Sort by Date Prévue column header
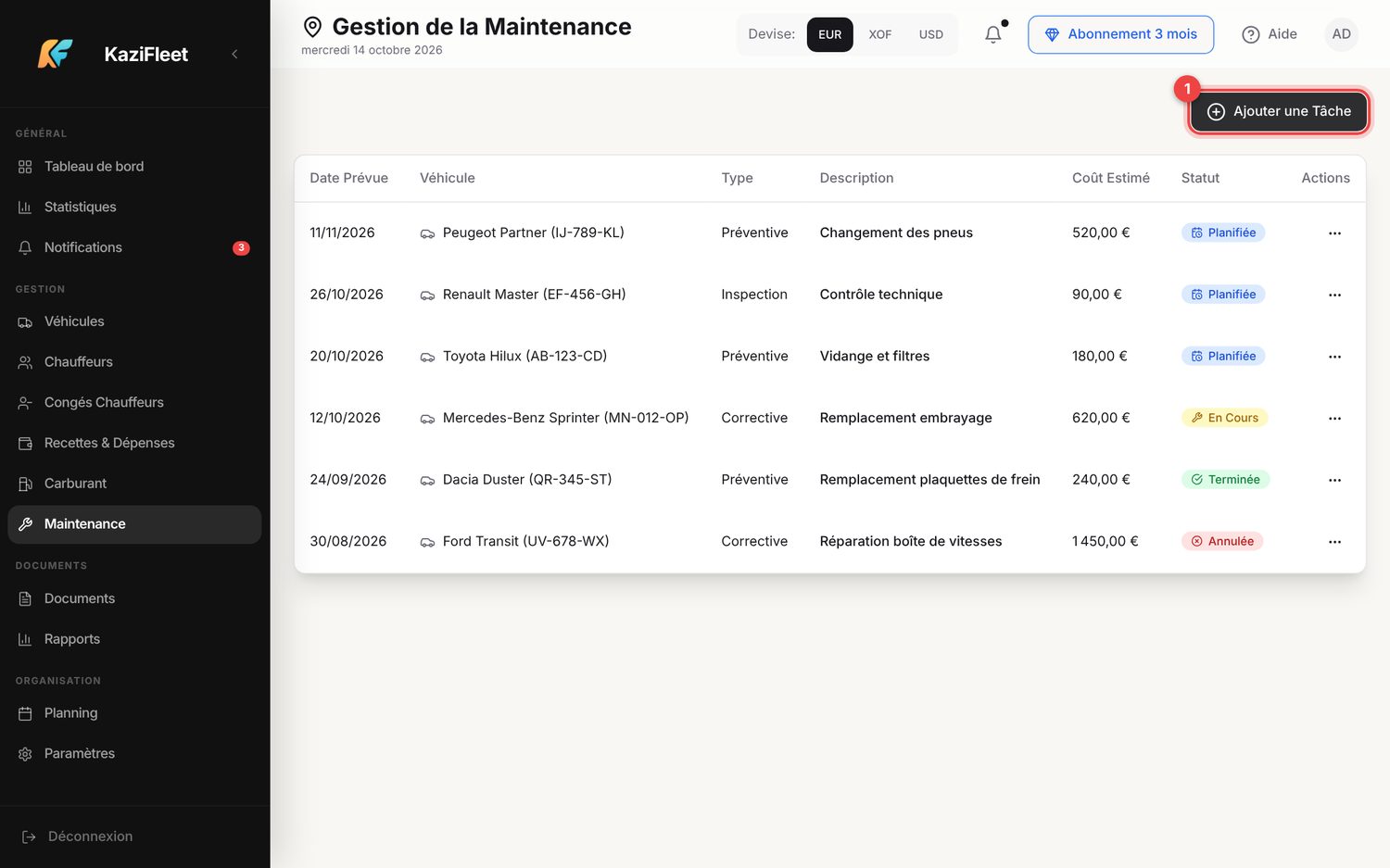 coord(348,178)
